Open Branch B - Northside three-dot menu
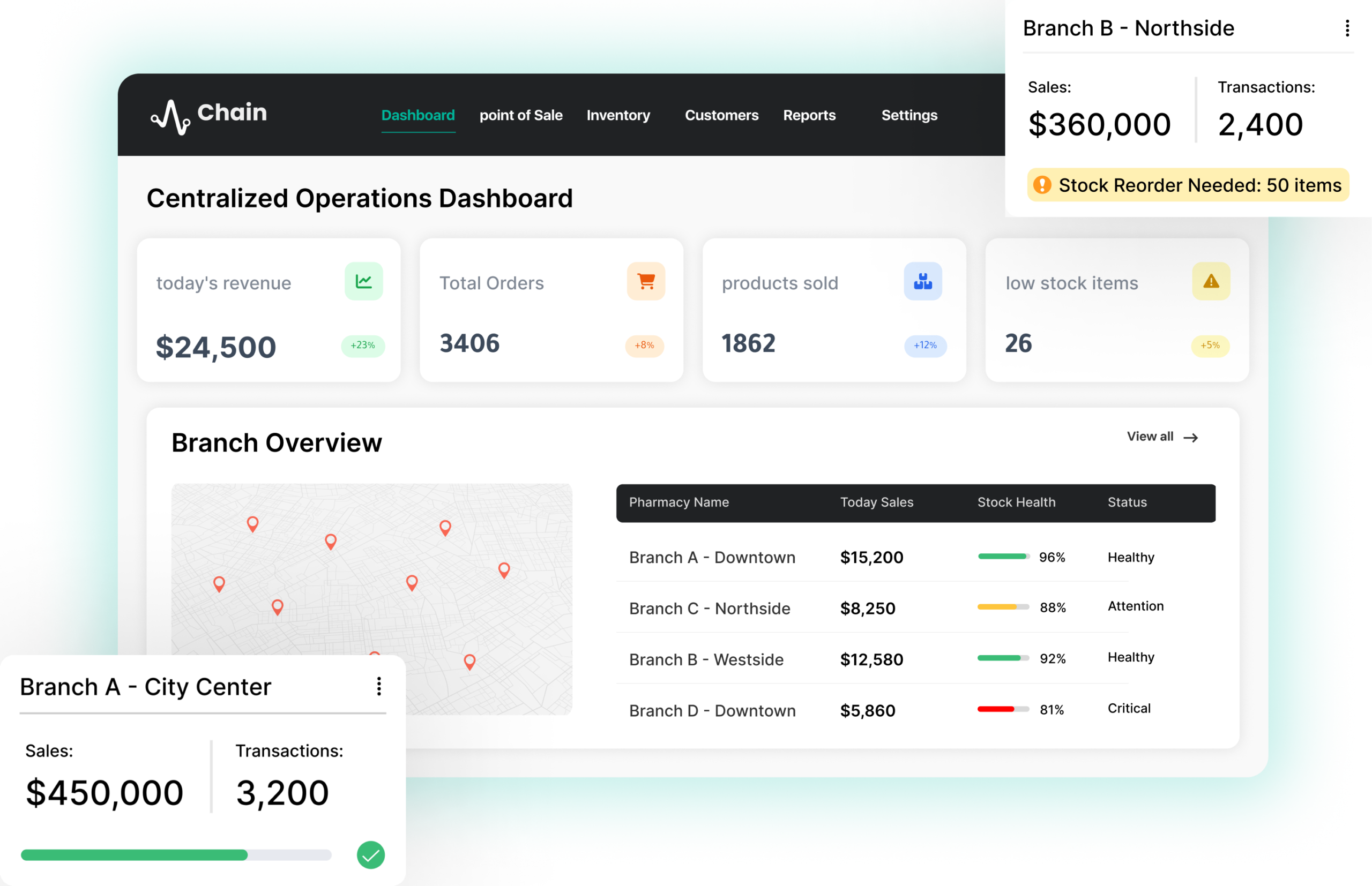 point(1347,28)
